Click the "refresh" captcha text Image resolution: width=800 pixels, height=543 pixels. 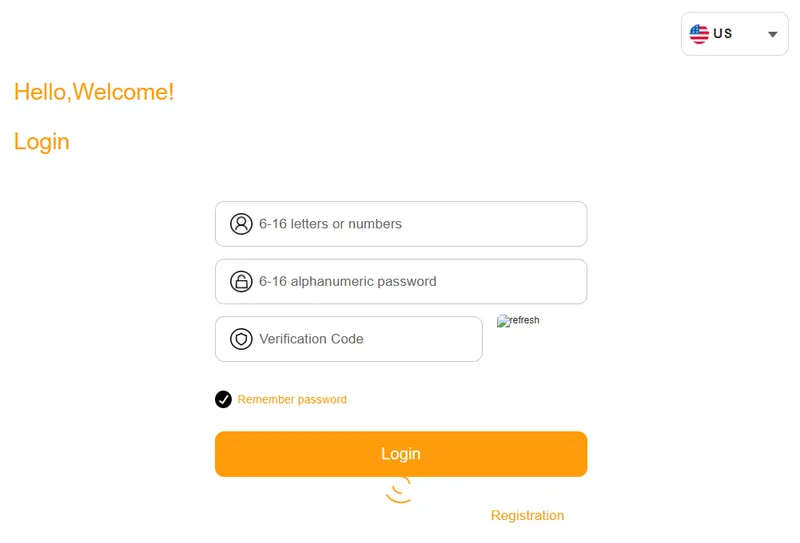pos(524,320)
